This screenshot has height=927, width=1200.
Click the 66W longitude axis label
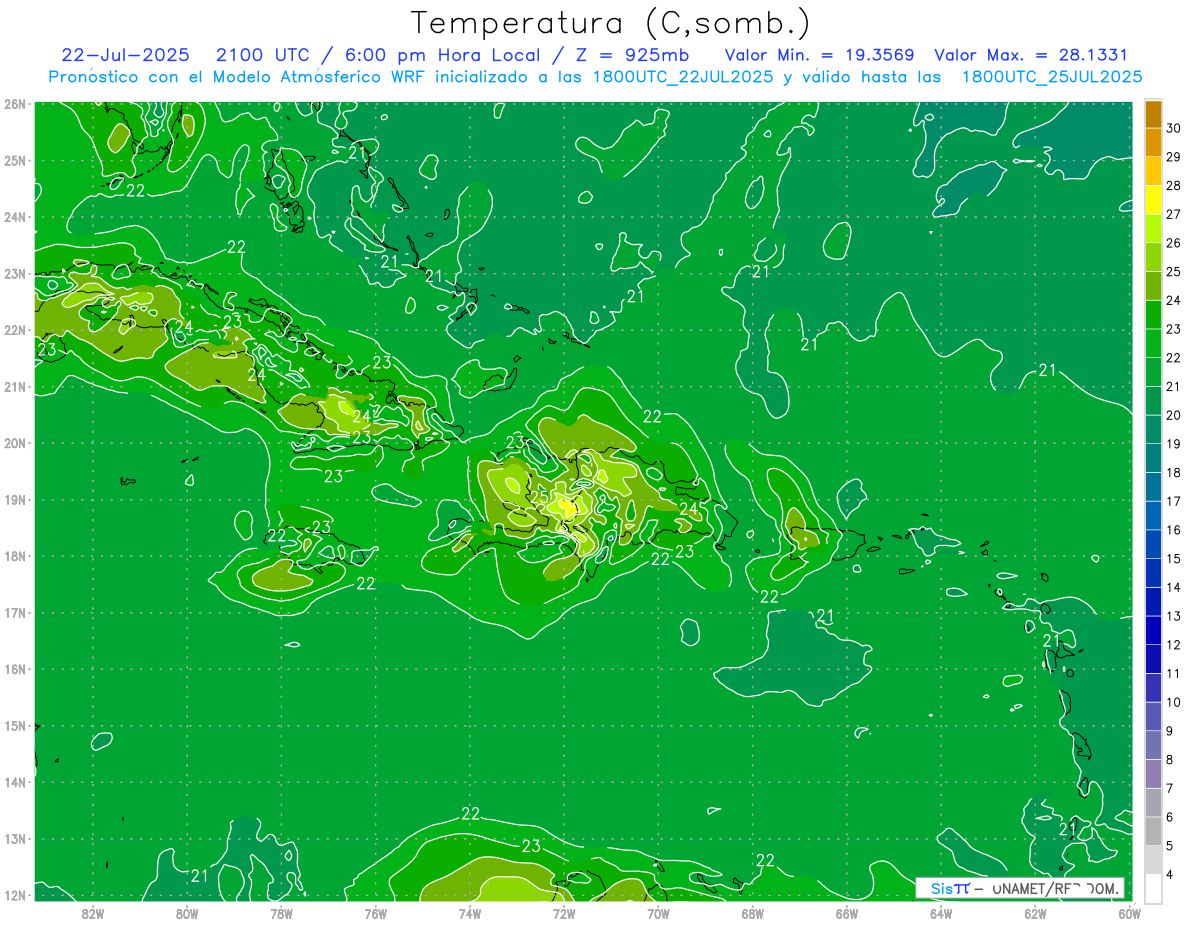[x=847, y=913]
